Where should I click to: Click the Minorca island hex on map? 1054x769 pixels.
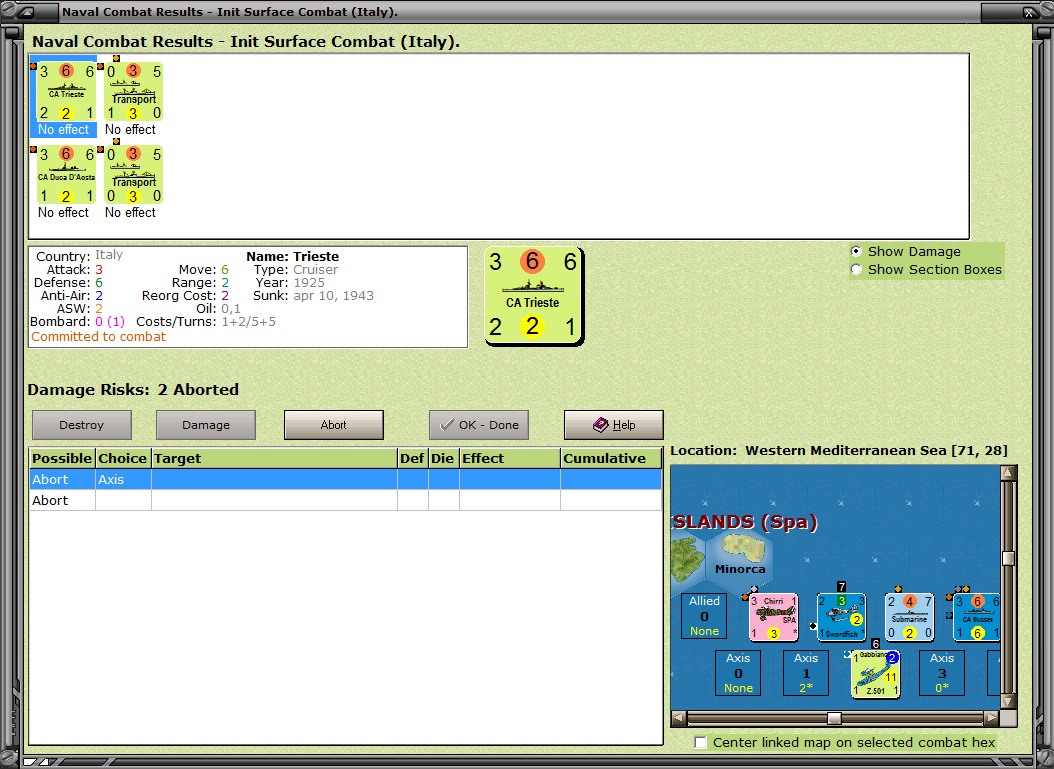coord(740,557)
